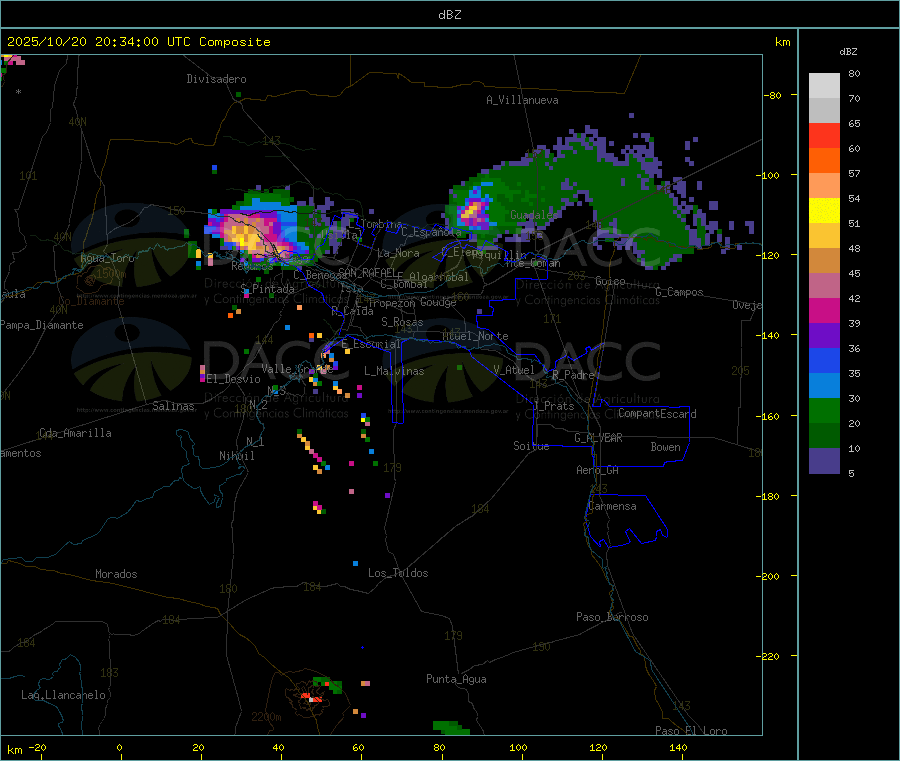Image resolution: width=900 pixels, height=761 pixels.
Task: Click the G_Campos label
Action: [x=680, y=292]
